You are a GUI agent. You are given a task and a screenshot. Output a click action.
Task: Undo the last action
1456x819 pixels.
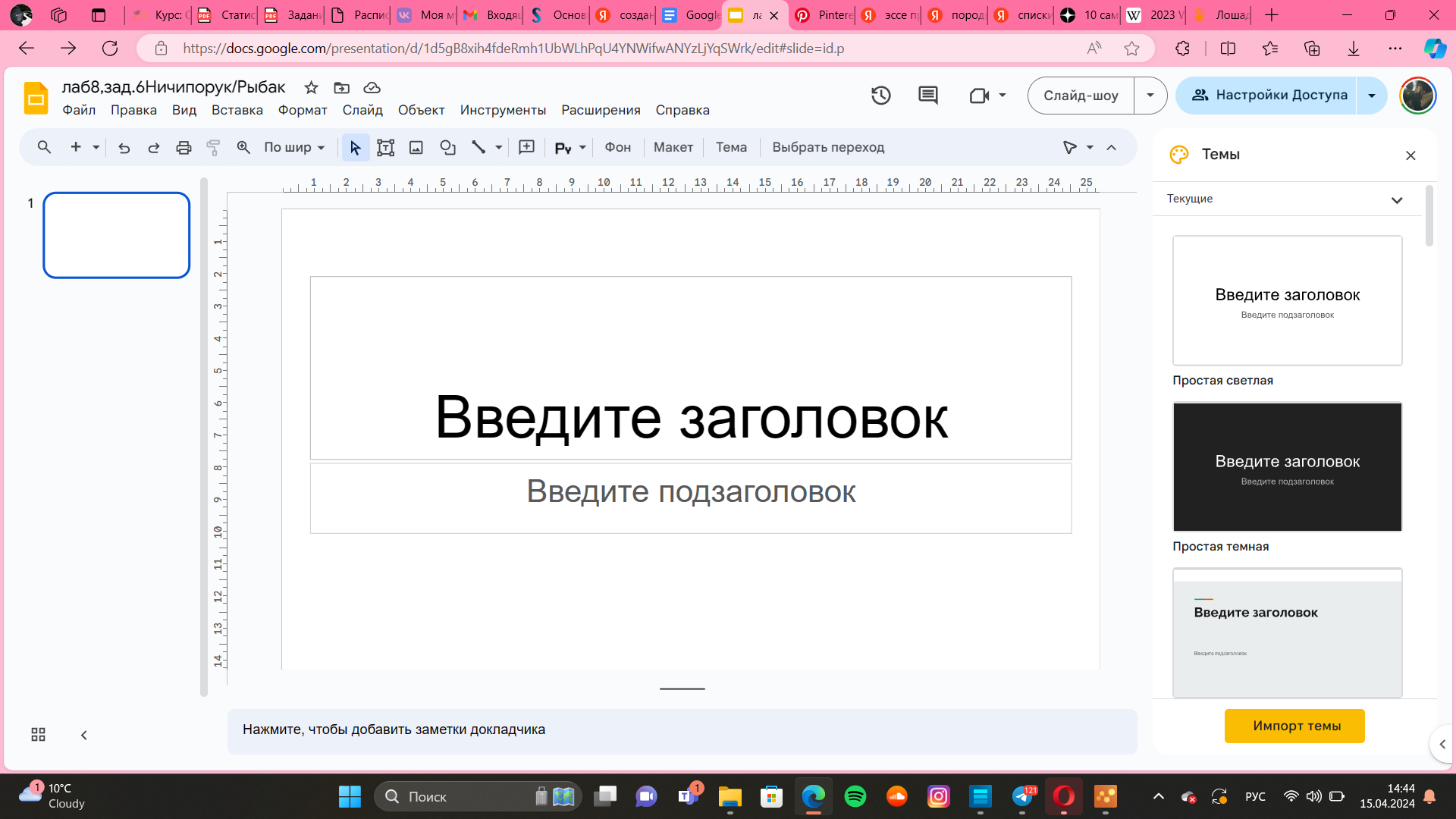point(124,147)
